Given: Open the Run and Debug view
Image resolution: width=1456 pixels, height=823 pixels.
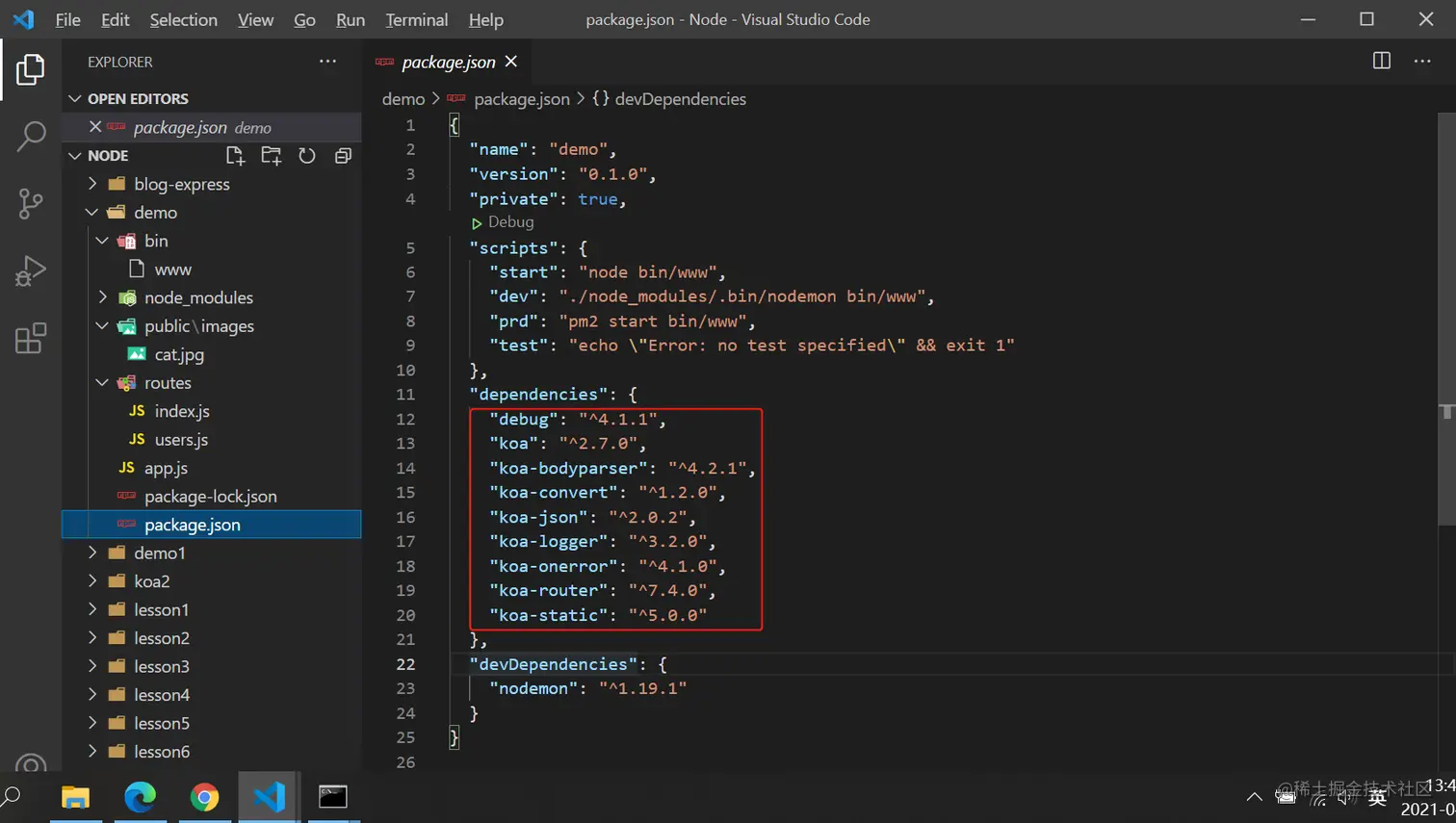Looking at the screenshot, I should (x=31, y=270).
